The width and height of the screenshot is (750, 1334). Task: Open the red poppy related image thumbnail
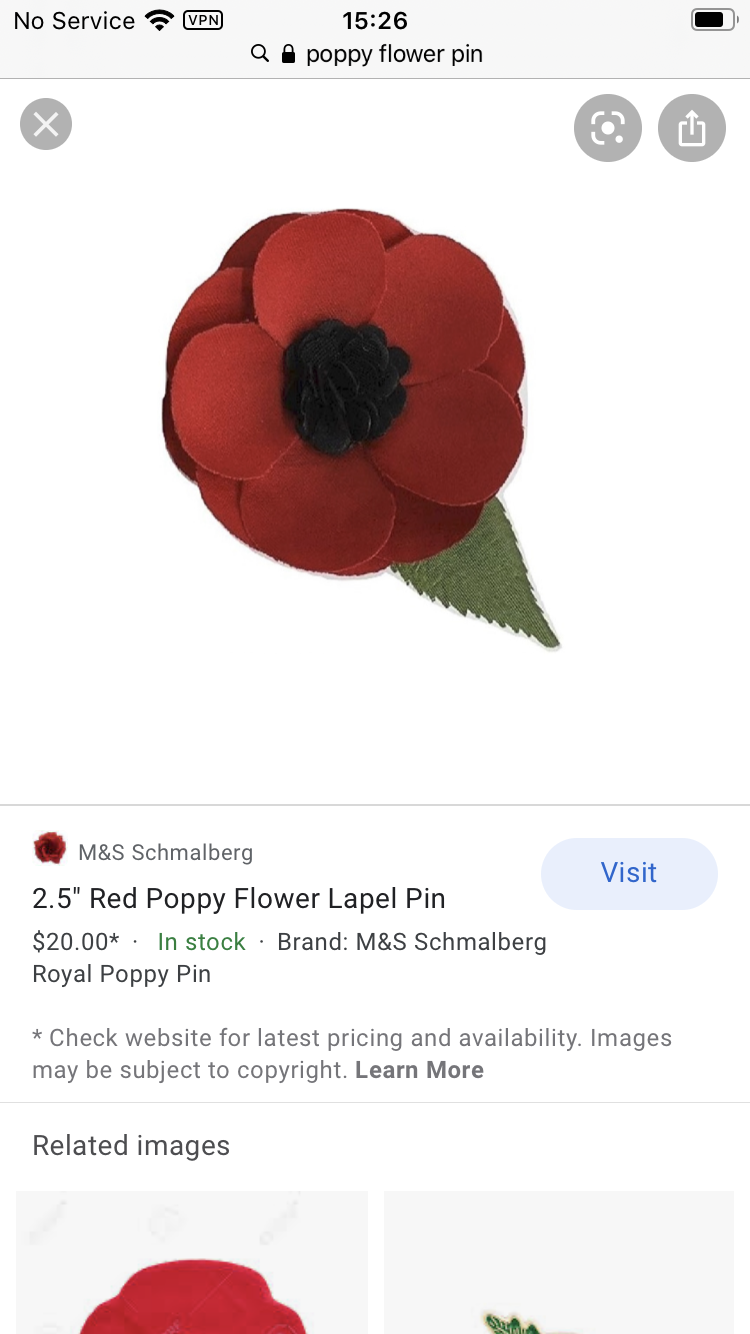[192, 1262]
